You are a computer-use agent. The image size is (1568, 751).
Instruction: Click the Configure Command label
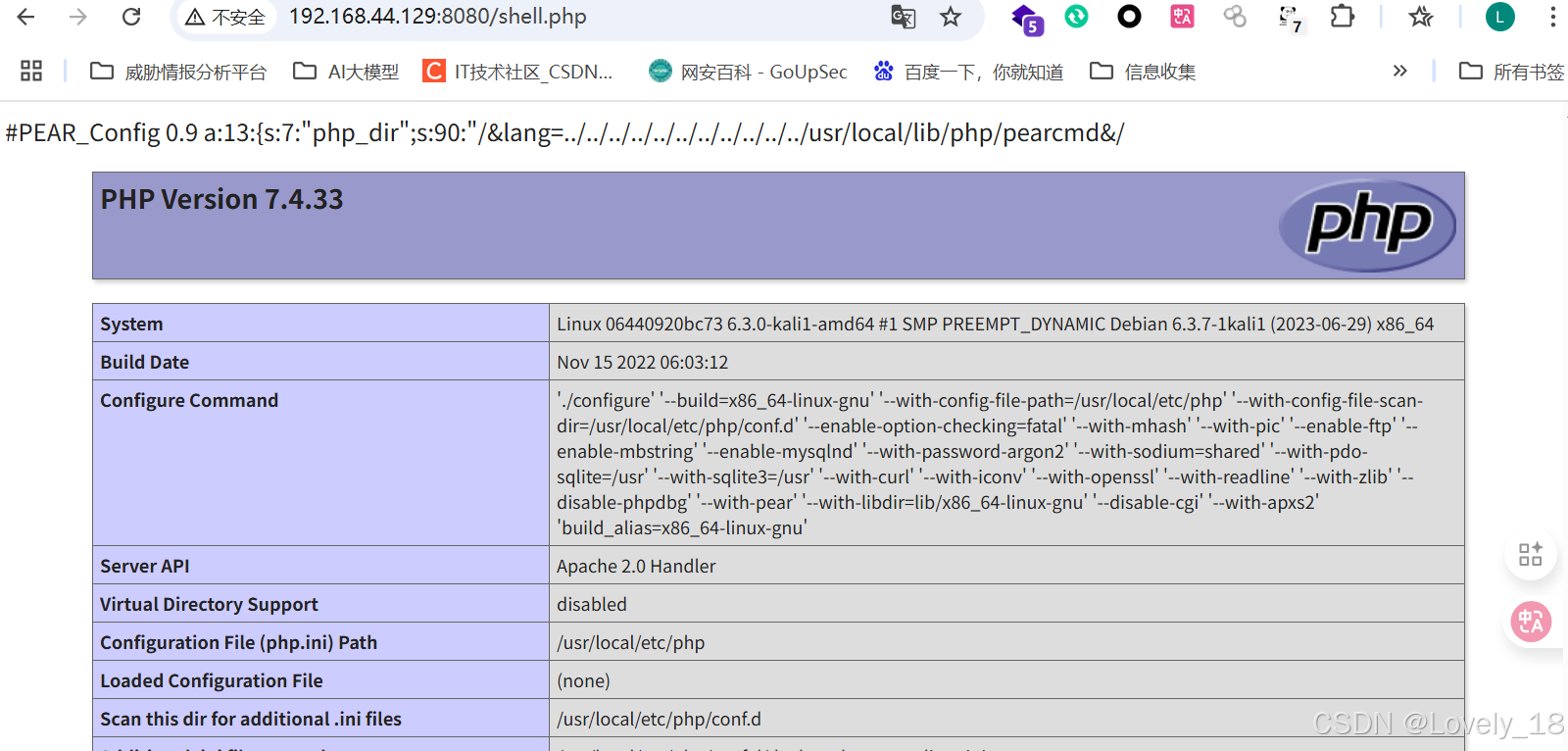[189, 400]
